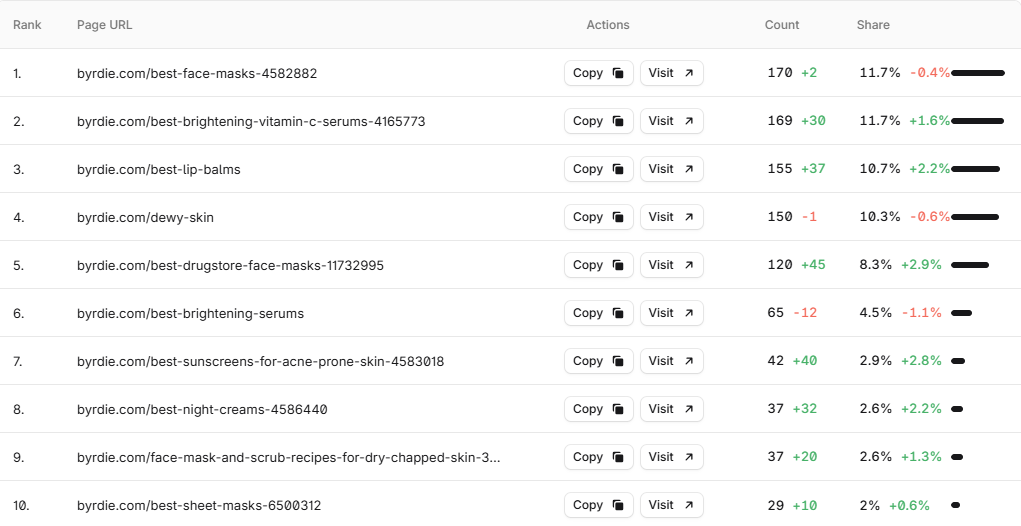Screen dimensions: 1021x526
Task: Select URL text byrdie.com/best-sheet-masks-6500312
Action: tap(199, 506)
